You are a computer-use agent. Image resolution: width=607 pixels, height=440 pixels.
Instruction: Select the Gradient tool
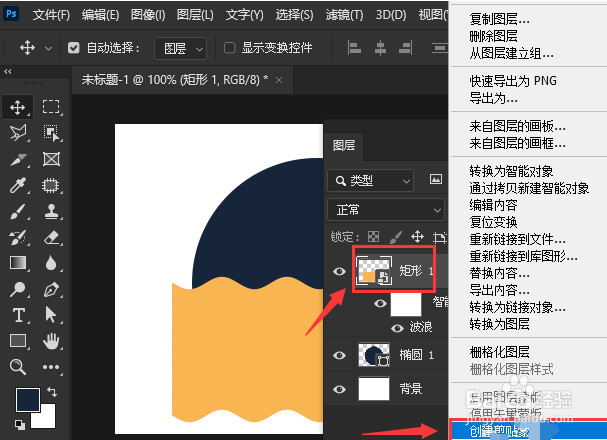pyautogui.click(x=18, y=263)
